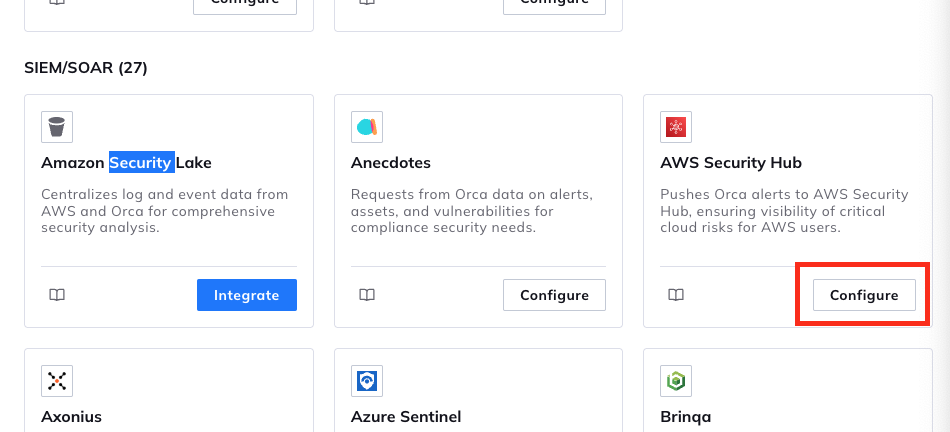Select the Axonius card title

[71, 417]
